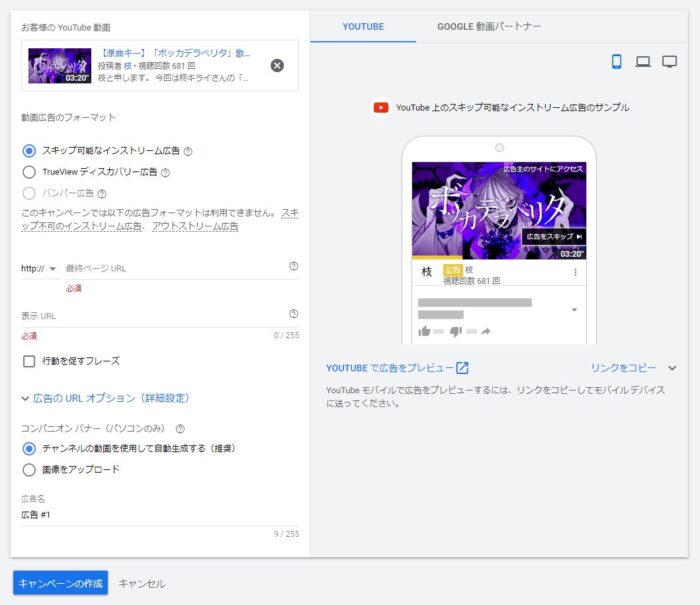
Task: Collapse the ad URL options advanced section
Action: [x=106, y=398]
